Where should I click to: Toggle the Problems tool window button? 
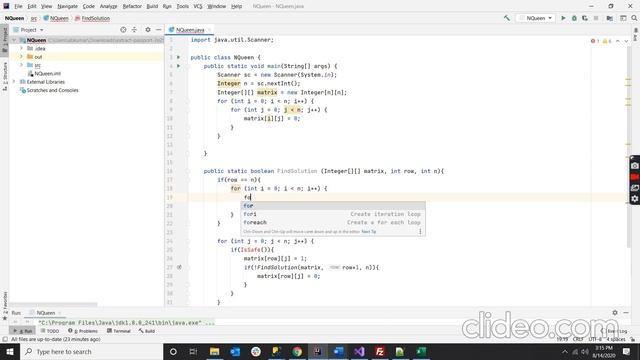click(83, 331)
